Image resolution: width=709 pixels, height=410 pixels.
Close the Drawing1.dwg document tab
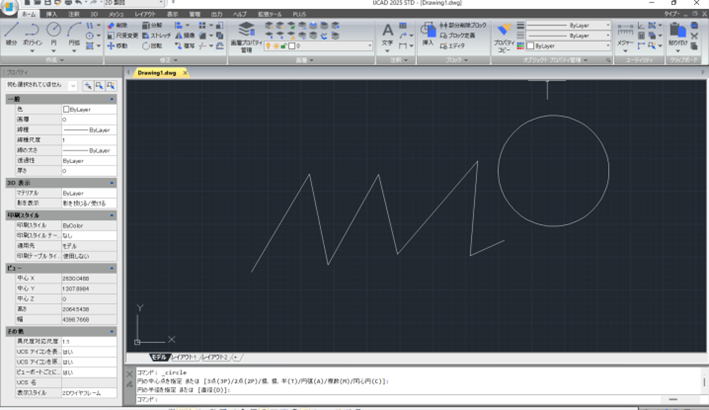pos(185,73)
